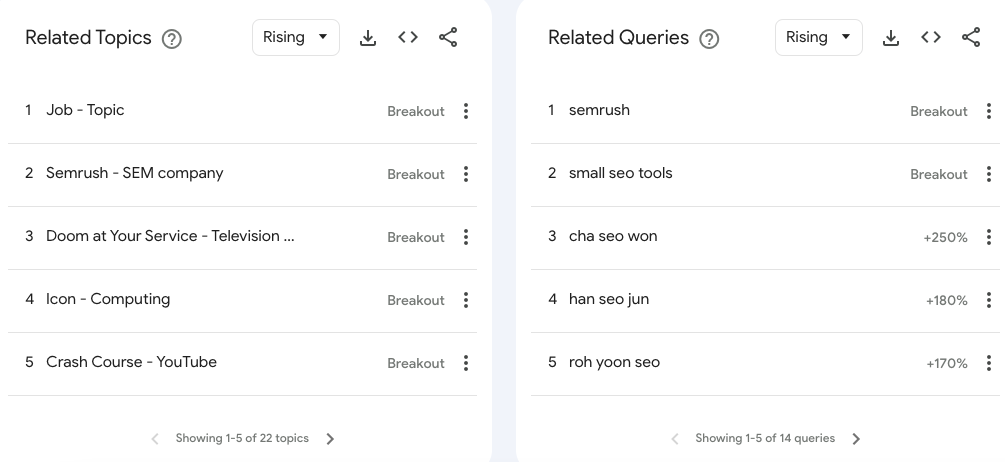Open more options for Job - Topic
Image resolution: width=1005 pixels, height=462 pixels.
pos(466,111)
